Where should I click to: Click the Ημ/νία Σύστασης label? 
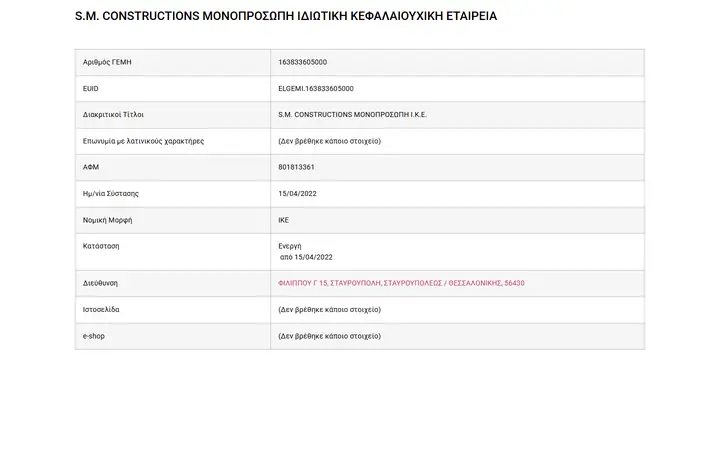coord(111,194)
